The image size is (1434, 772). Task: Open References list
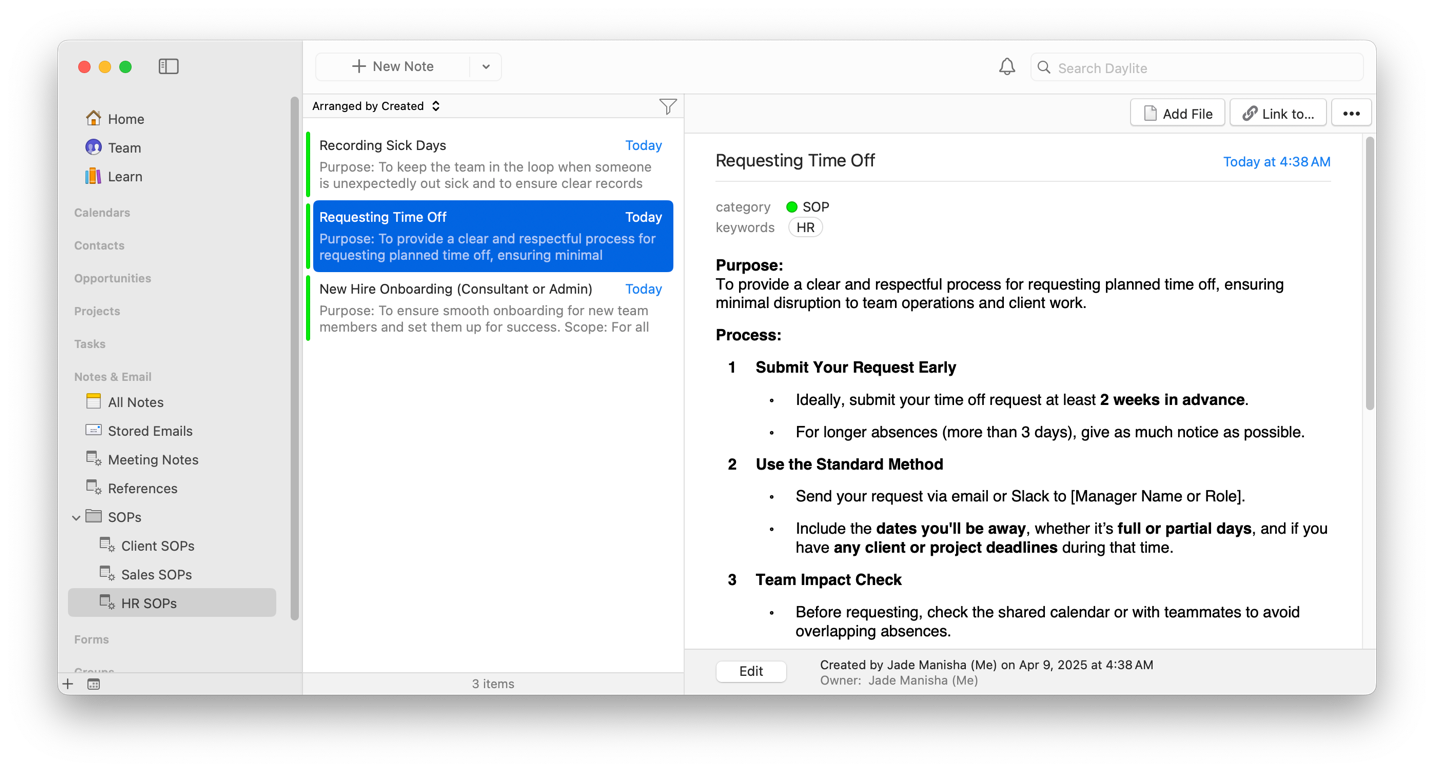pyautogui.click(x=142, y=489)
